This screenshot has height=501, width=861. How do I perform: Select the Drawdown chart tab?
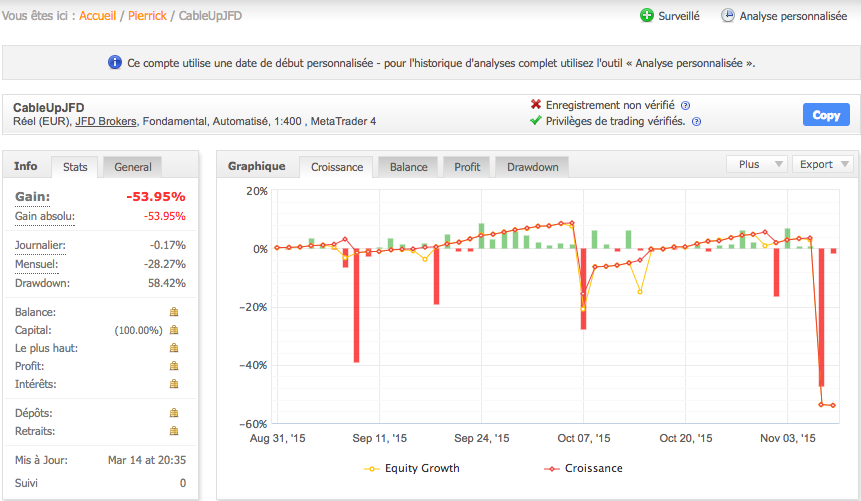tap(532, 167)
